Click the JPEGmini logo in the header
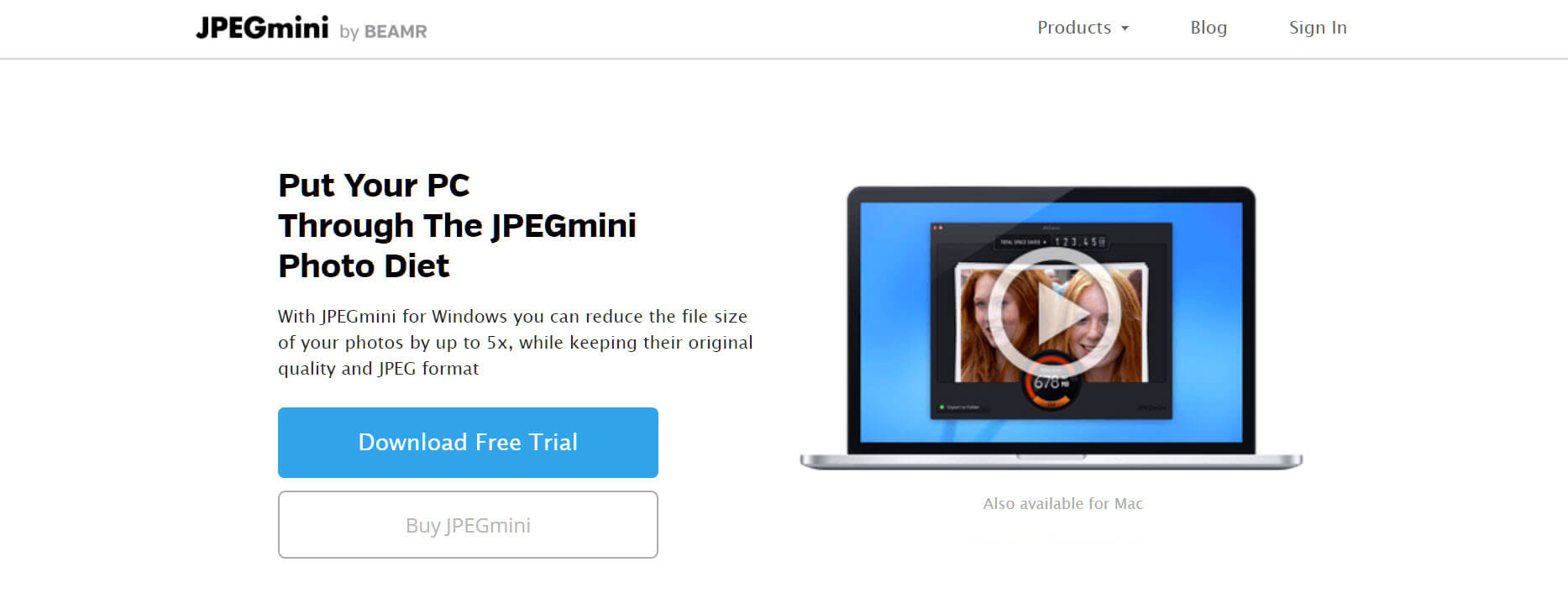Screen dimensions: 1568x604 click(262, 29)
